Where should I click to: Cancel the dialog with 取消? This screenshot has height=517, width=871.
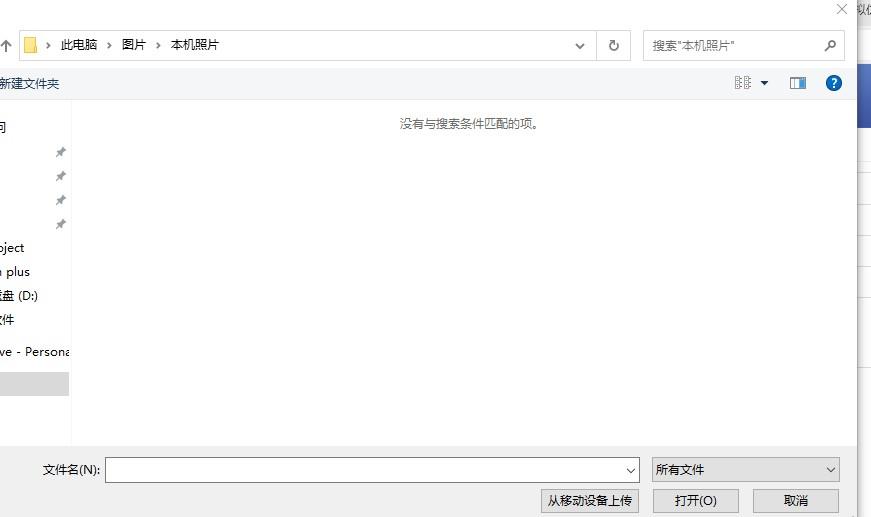(x=795, y=500)
